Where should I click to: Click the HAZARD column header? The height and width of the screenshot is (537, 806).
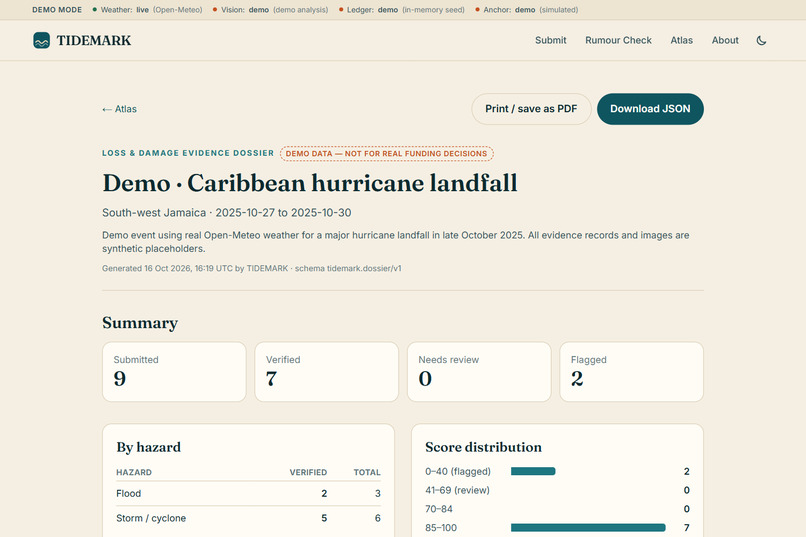coord(134,472)
